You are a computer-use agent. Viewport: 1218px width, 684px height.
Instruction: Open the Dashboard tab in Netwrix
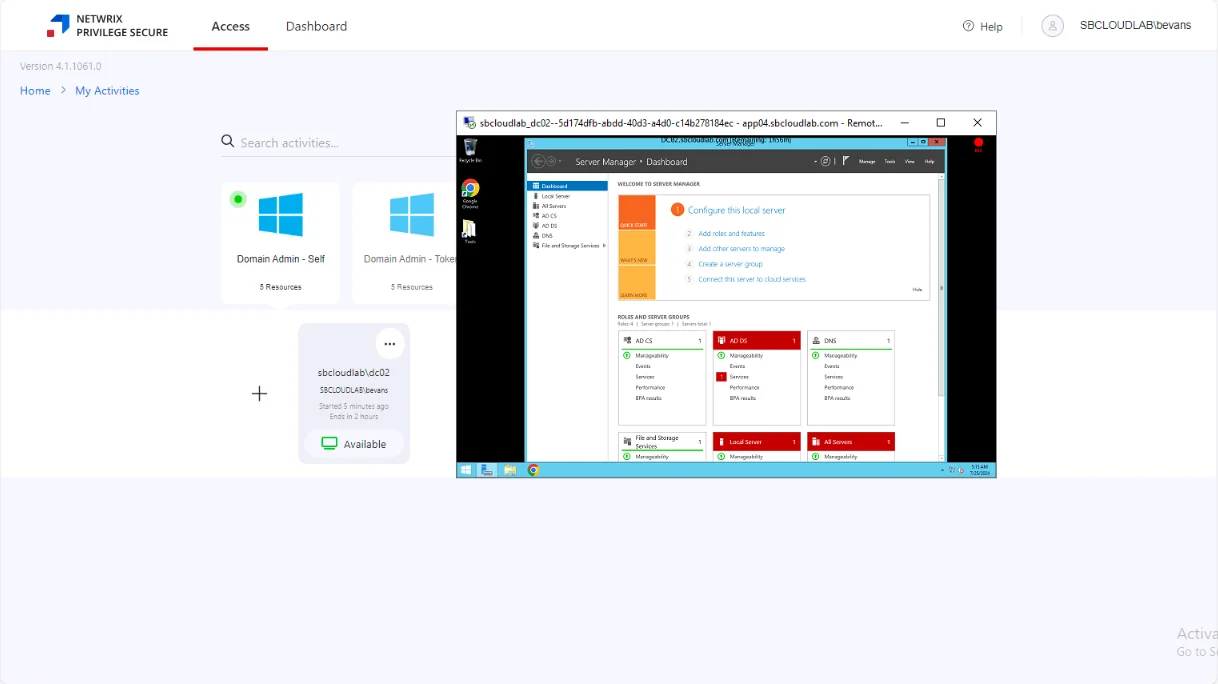[316, 26]
